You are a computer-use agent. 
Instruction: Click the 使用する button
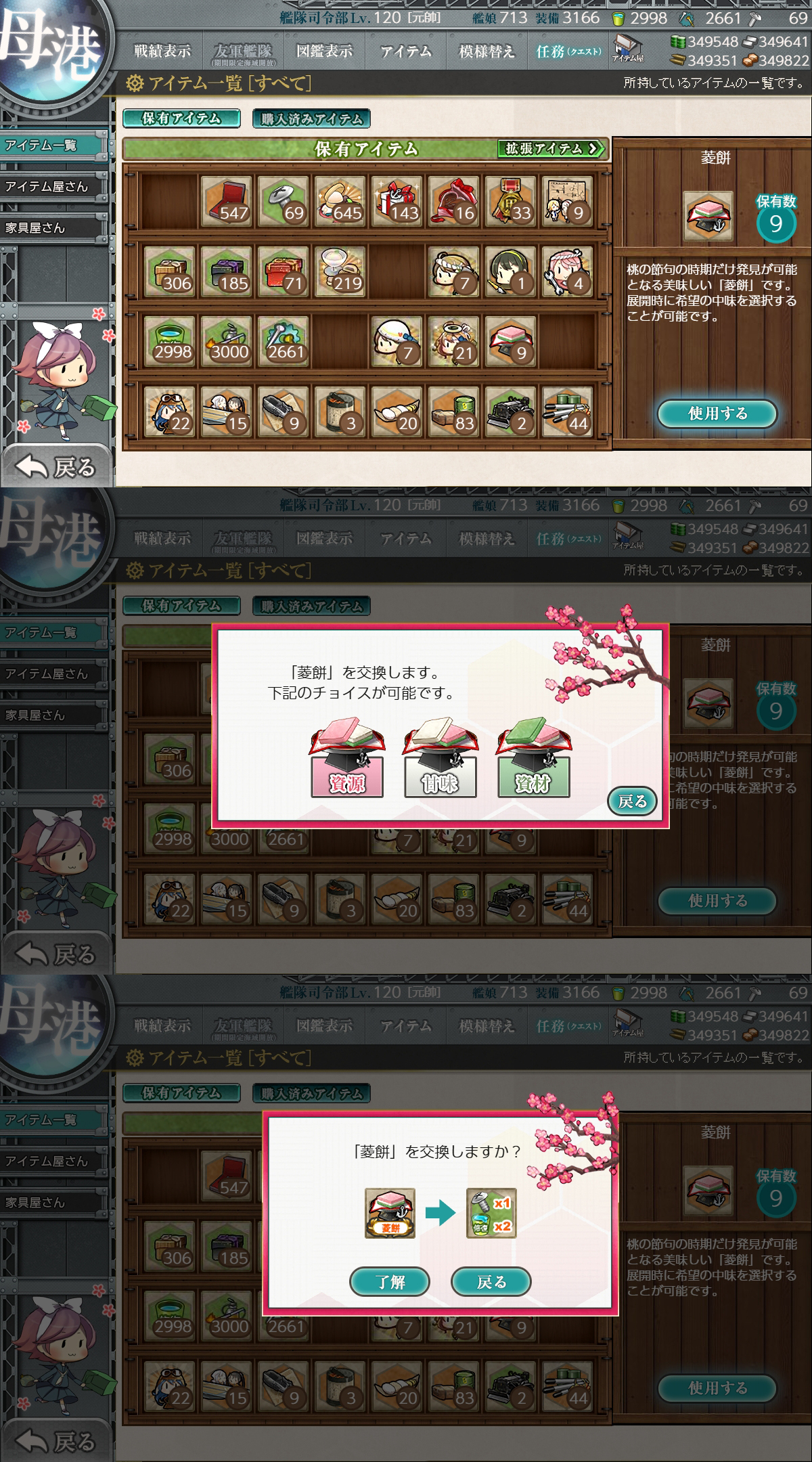pyautogui.click(x=717, y=413)
